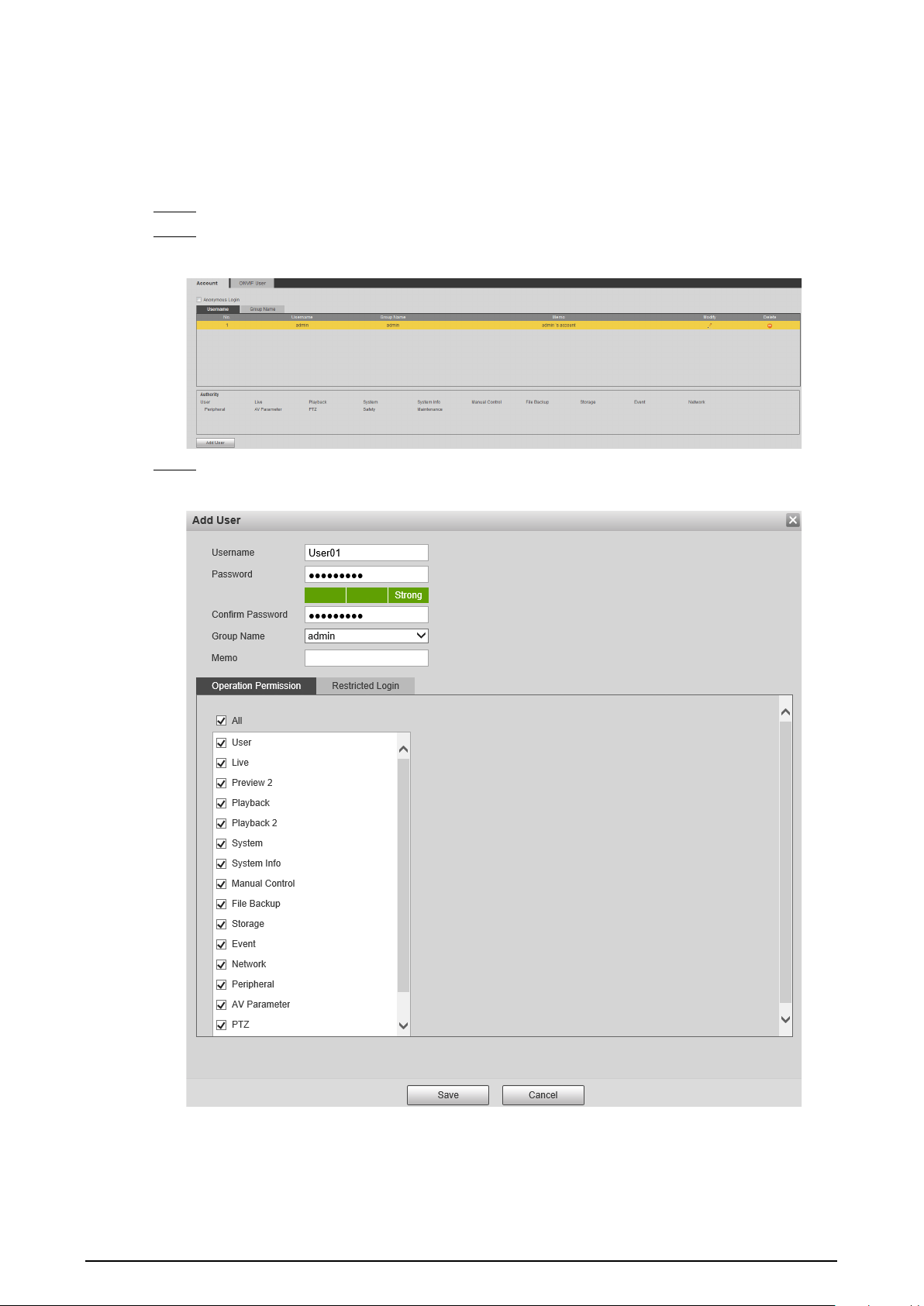
Task: Disable the AV Parameter permission
Action: click(221, 1004)
